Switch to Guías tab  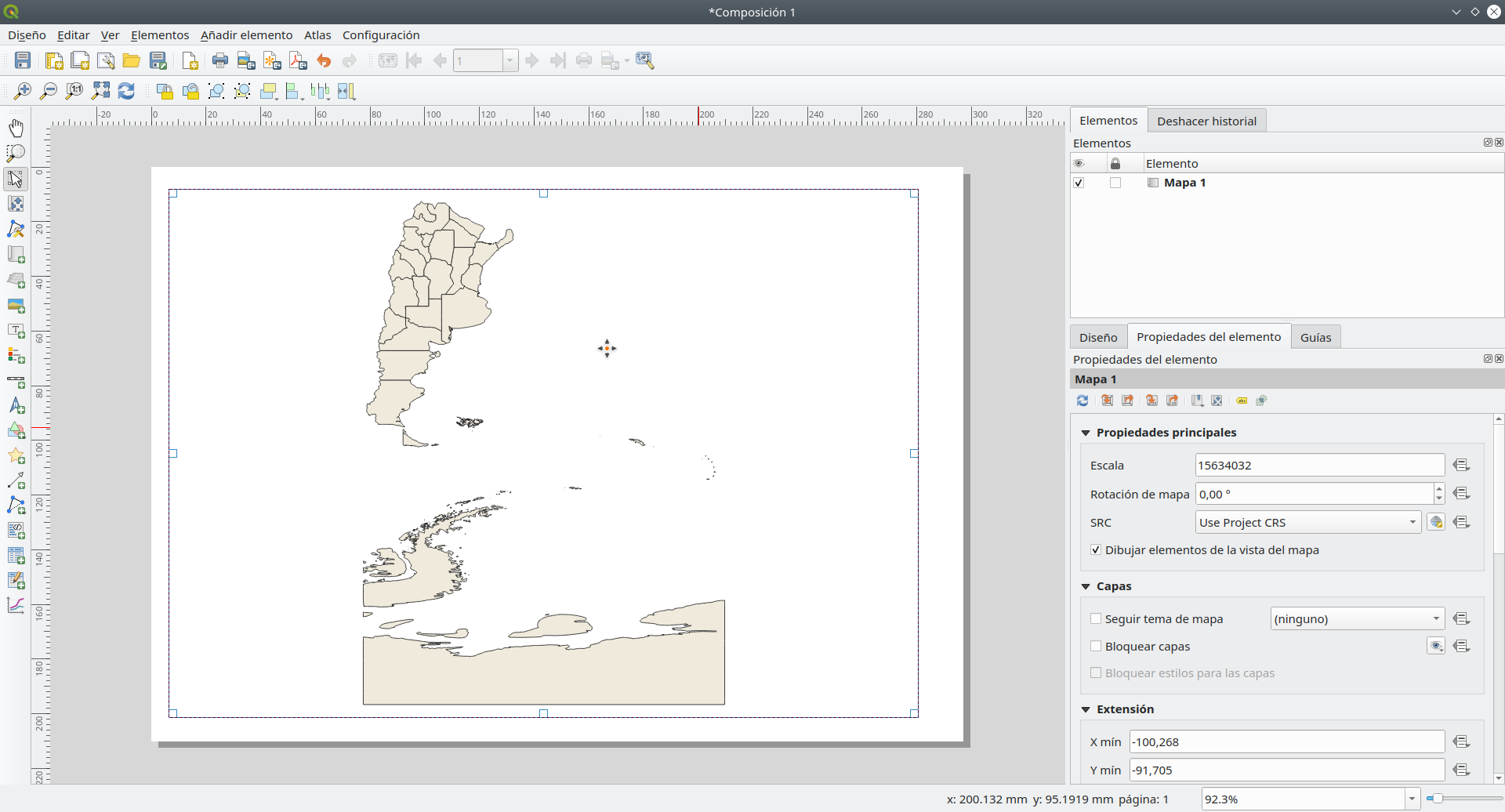pos(1315,337)
